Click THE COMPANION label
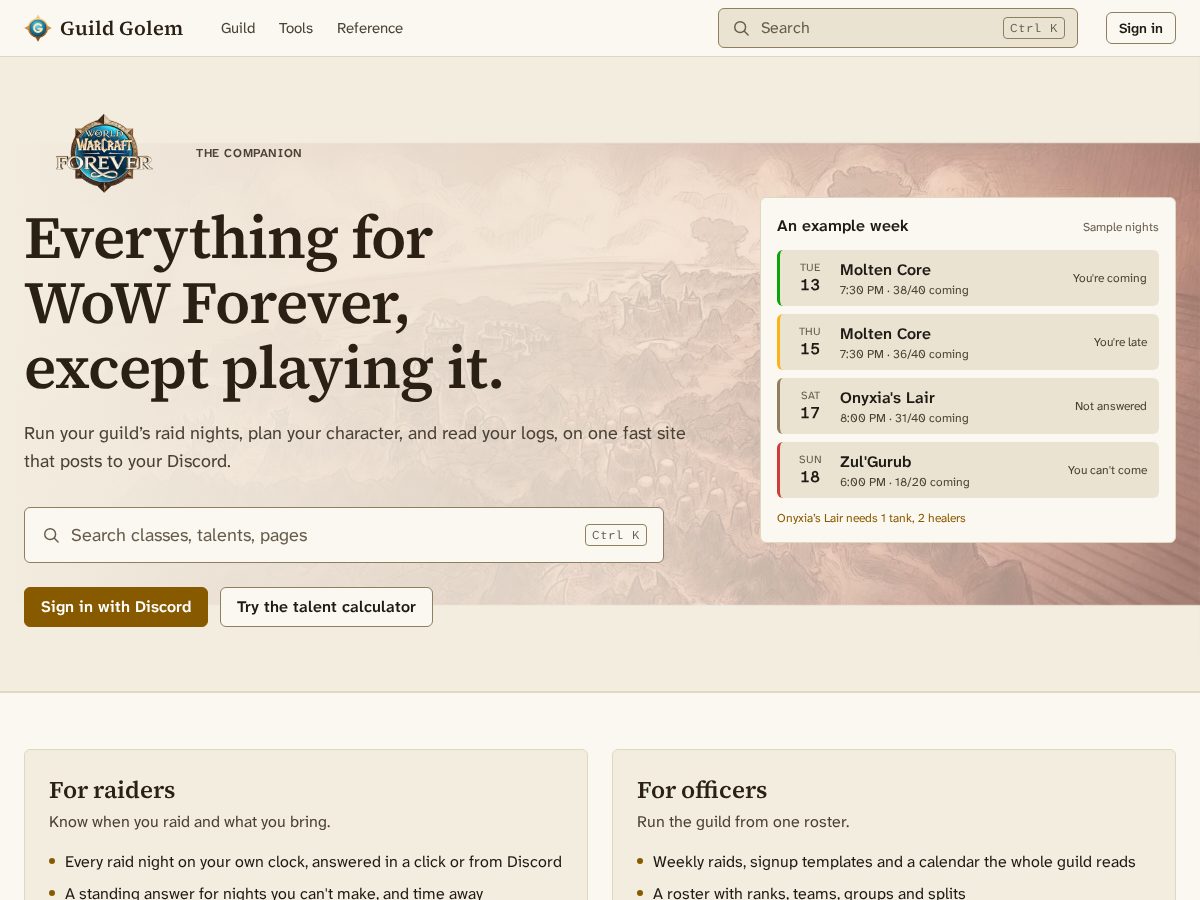Screen dimensions: 1200x900 tap(249, 153)
